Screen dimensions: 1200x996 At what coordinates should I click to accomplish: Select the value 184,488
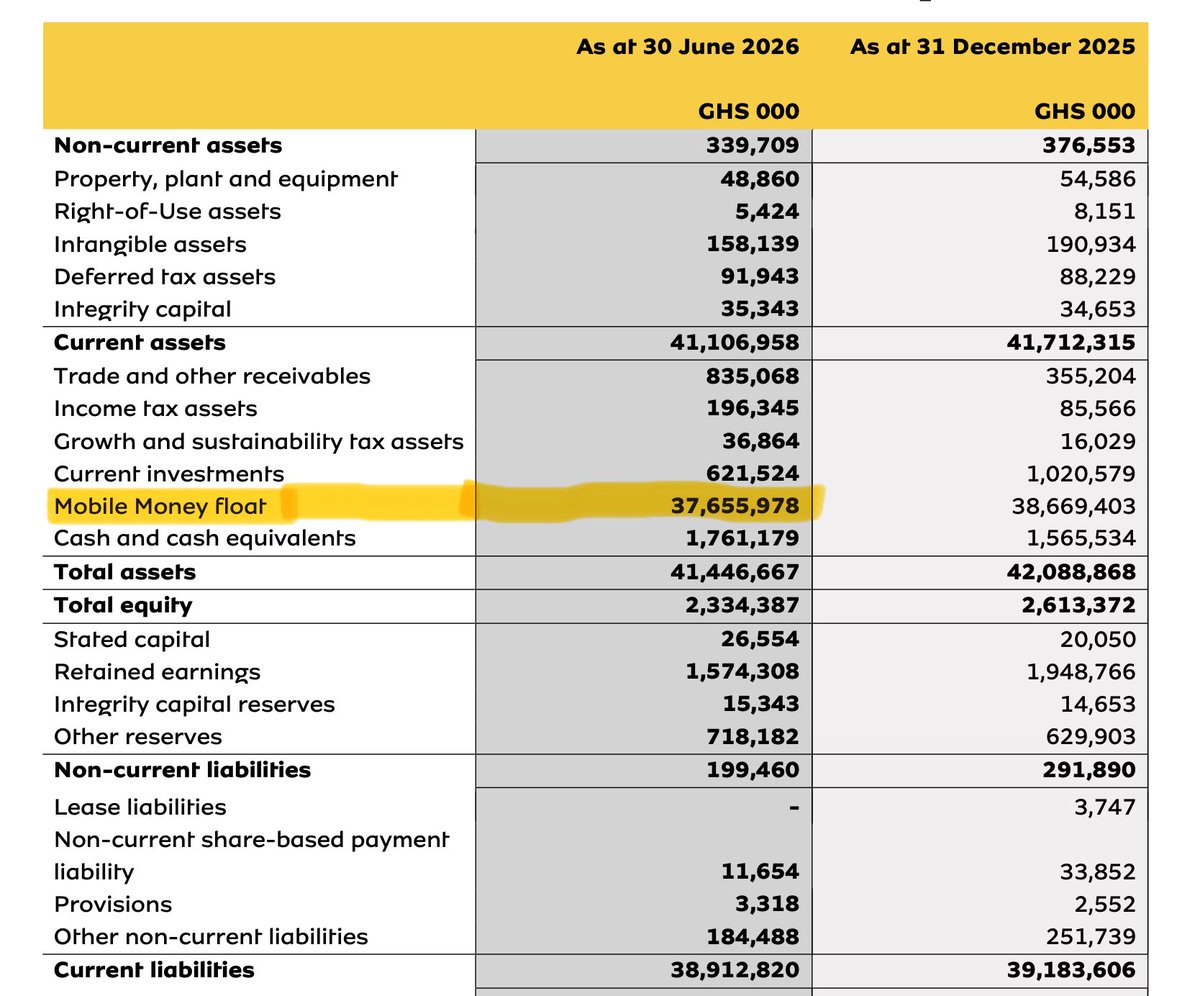coord(754,937)
